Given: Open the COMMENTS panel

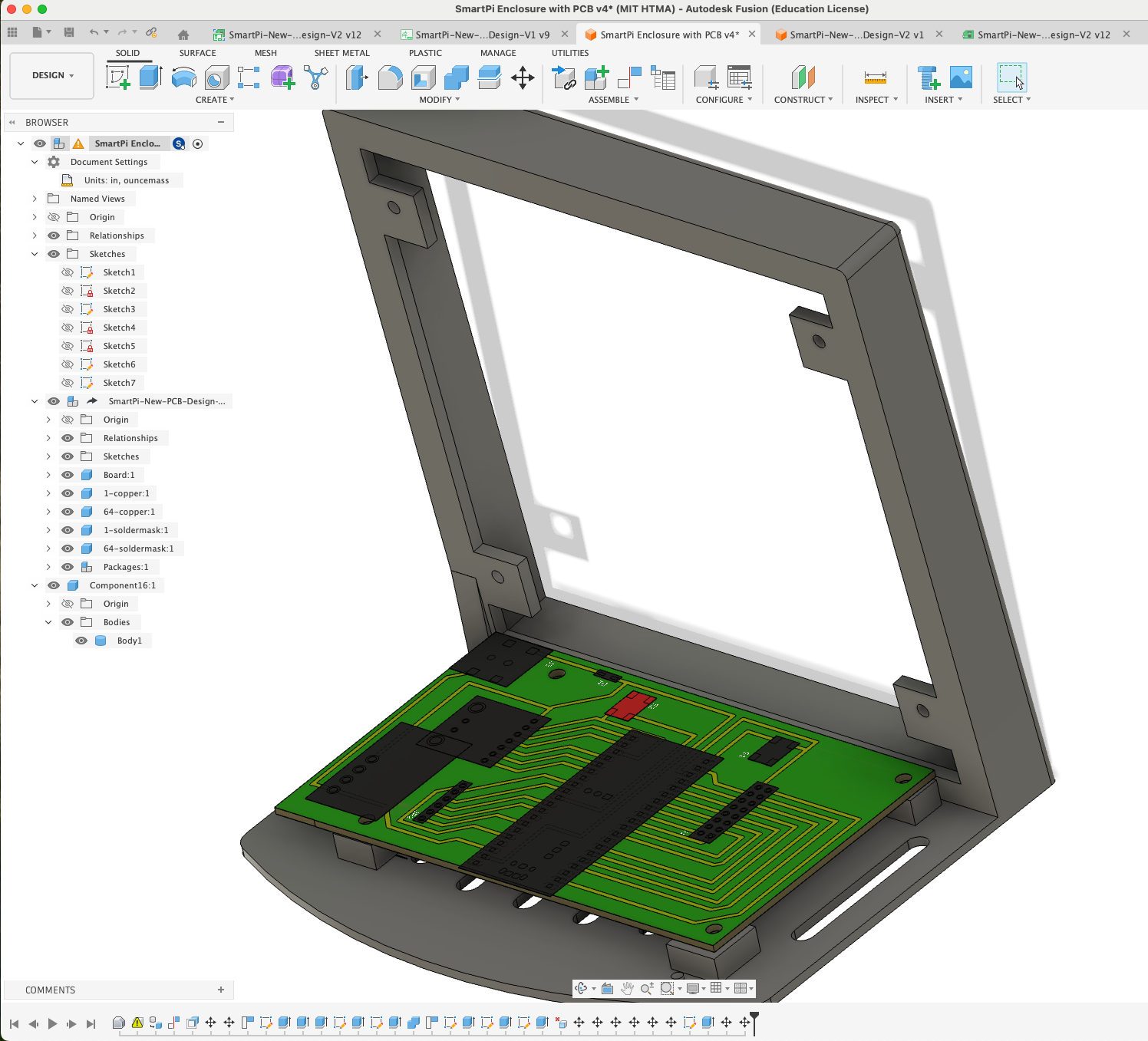Looking at the screenshot, I should (x=50, y=990).
